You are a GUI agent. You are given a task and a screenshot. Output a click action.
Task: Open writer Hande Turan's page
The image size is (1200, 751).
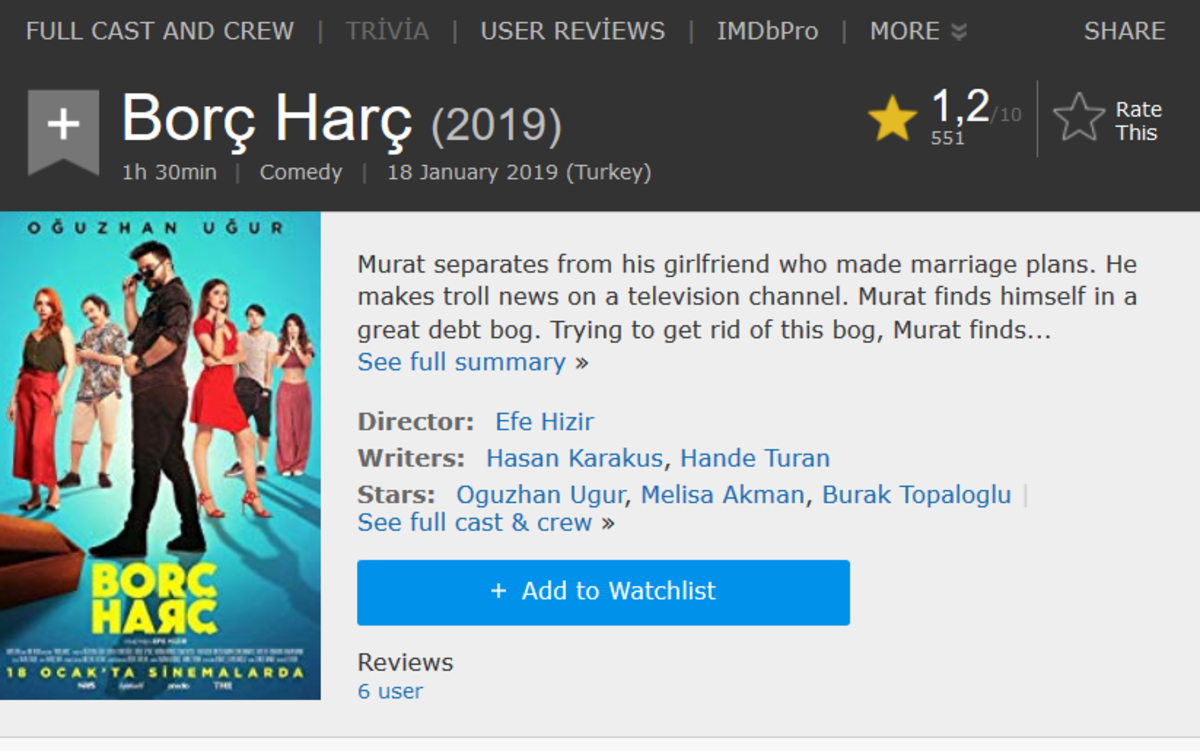click(x=755, y=459)
